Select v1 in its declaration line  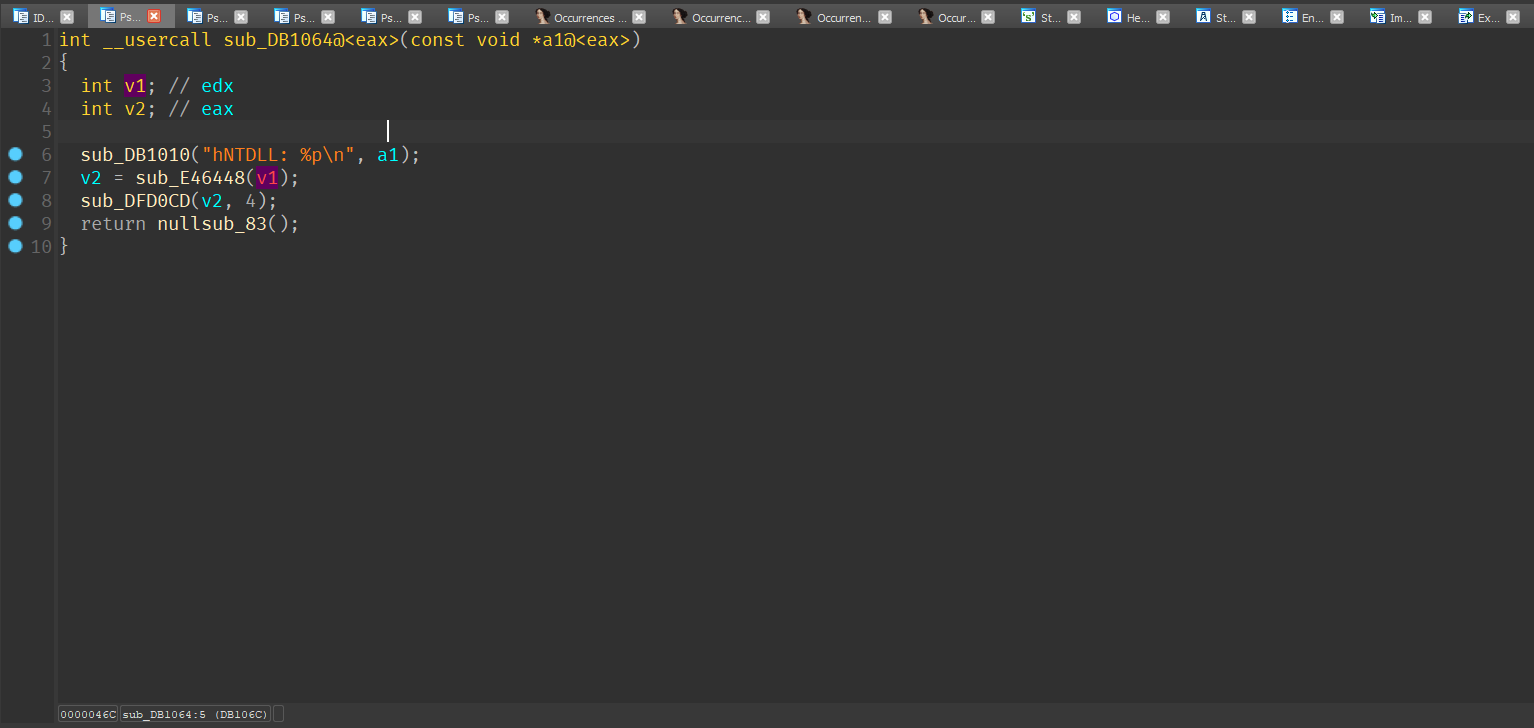135,86
